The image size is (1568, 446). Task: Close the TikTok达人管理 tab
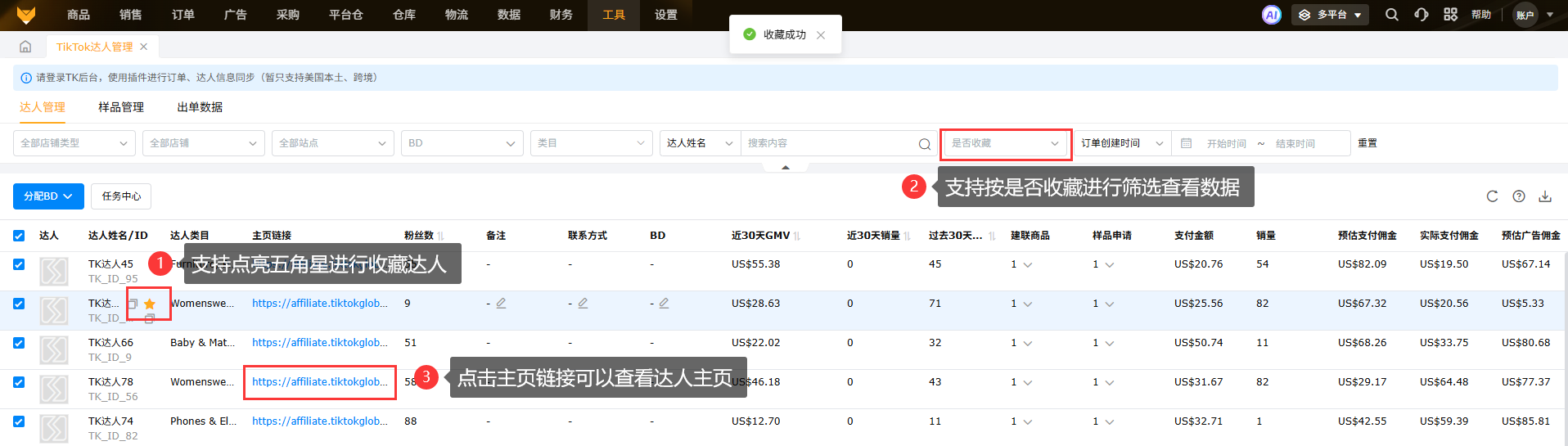144,47
